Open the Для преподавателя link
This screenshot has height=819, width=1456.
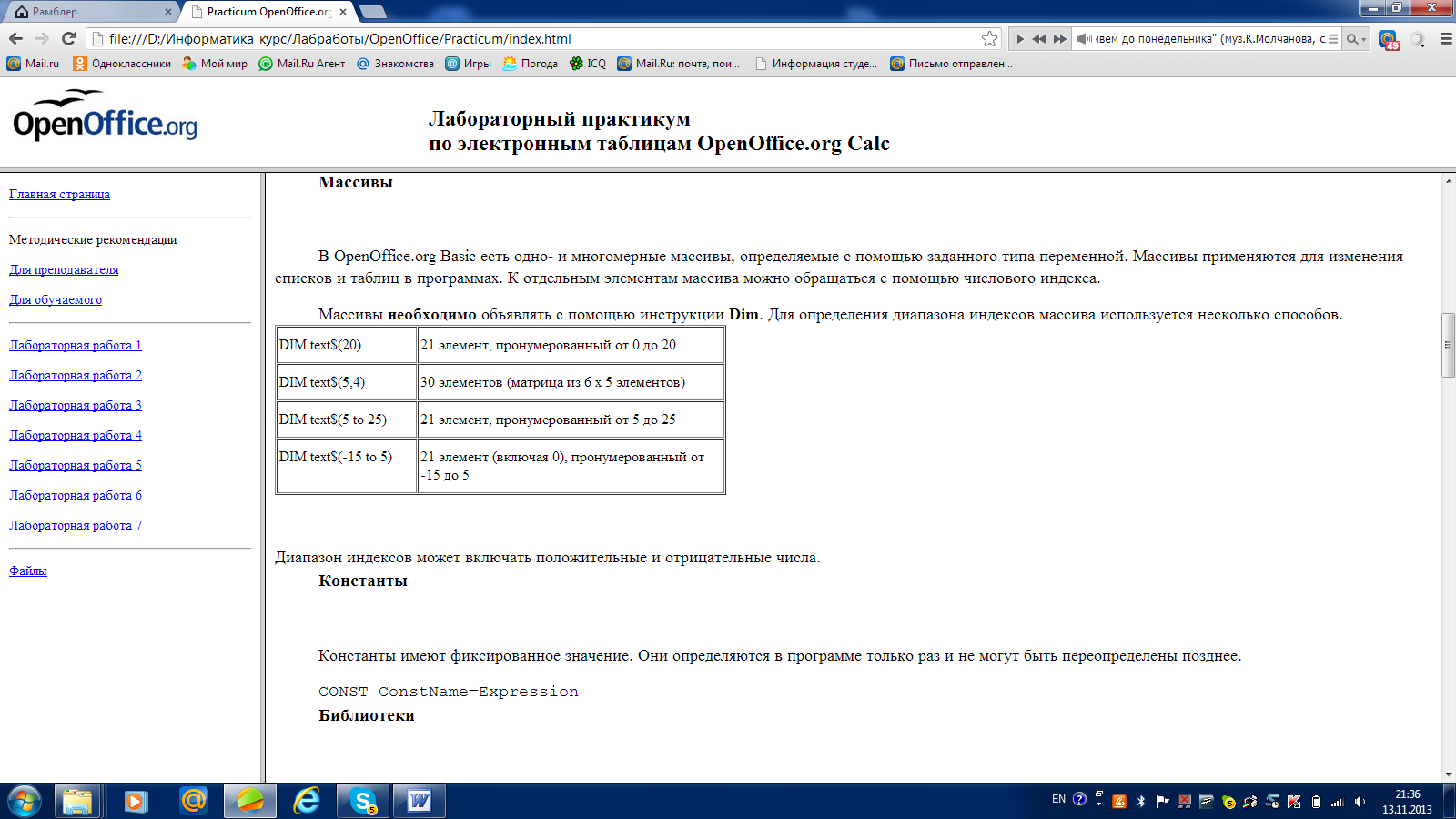click(64, 269)
